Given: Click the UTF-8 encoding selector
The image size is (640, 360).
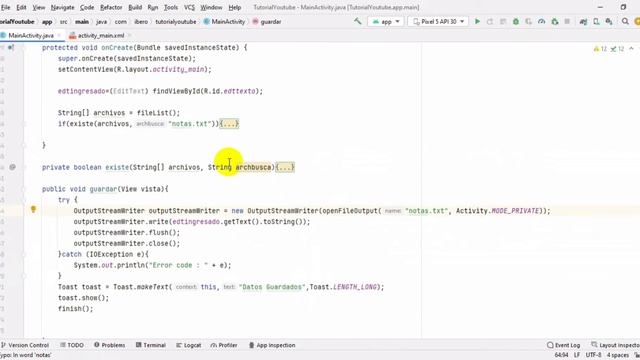Looking at the screenshot, I should click(x=593, y=355).
